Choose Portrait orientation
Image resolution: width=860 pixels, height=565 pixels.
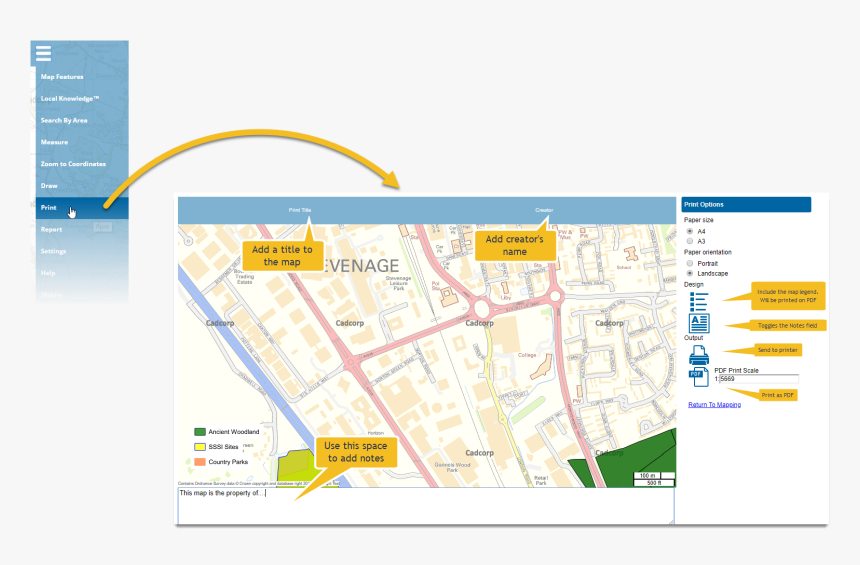click(689, 263)
